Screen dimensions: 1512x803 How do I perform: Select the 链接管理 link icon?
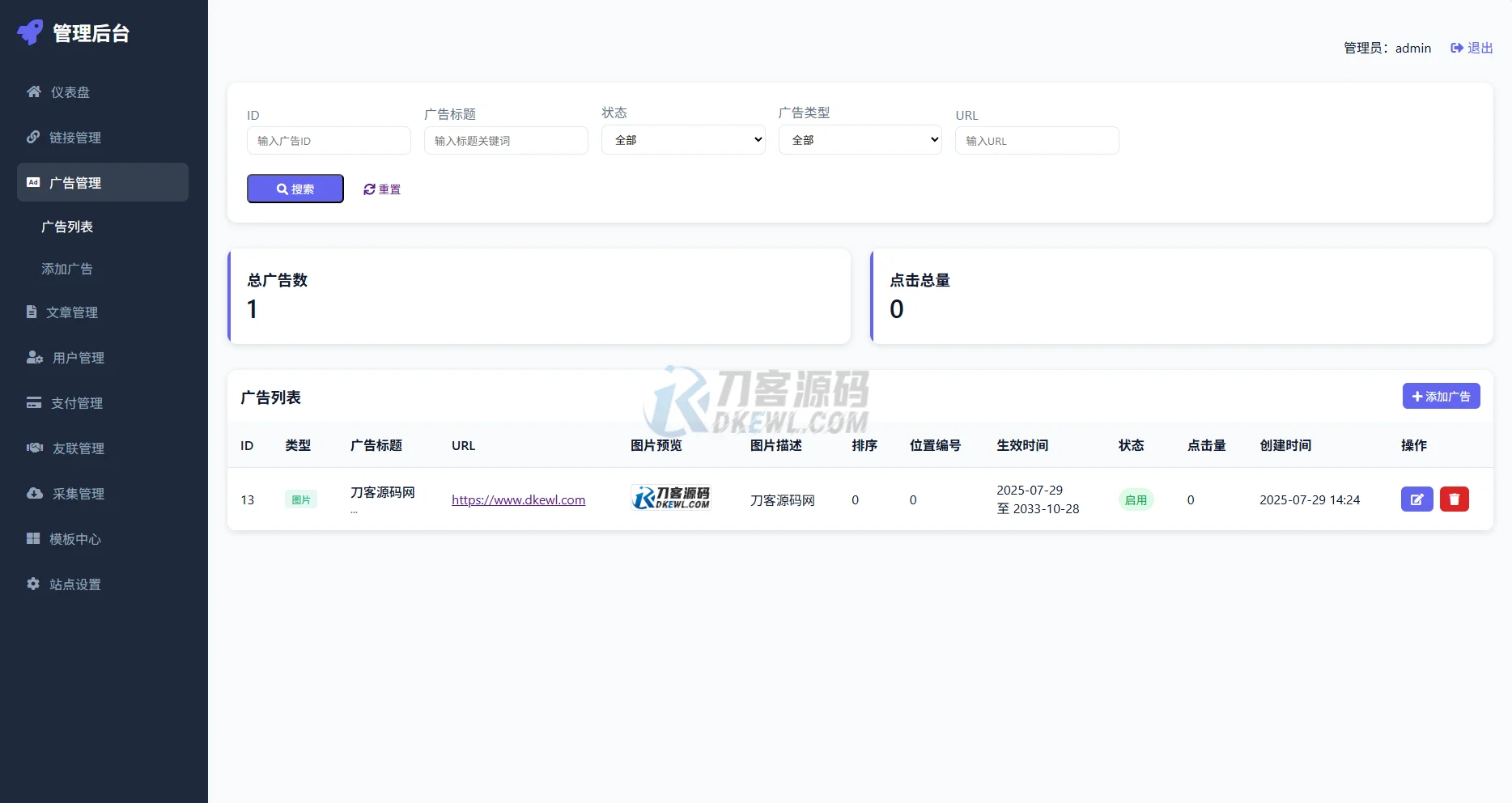point(33,137)
